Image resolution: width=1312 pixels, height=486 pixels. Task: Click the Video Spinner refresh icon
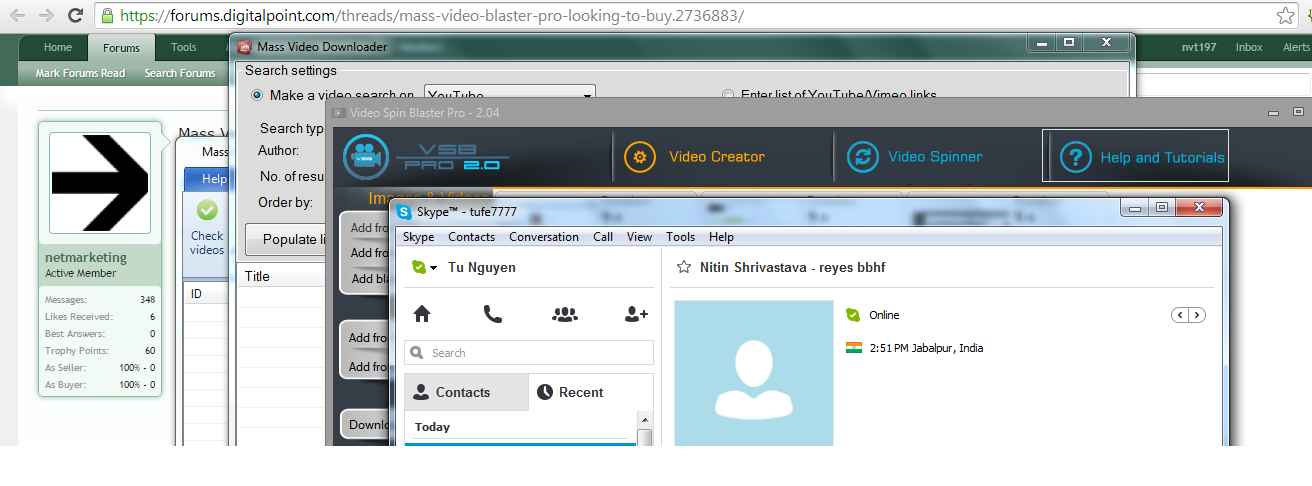pyautogui.click(x=862, y=157)
